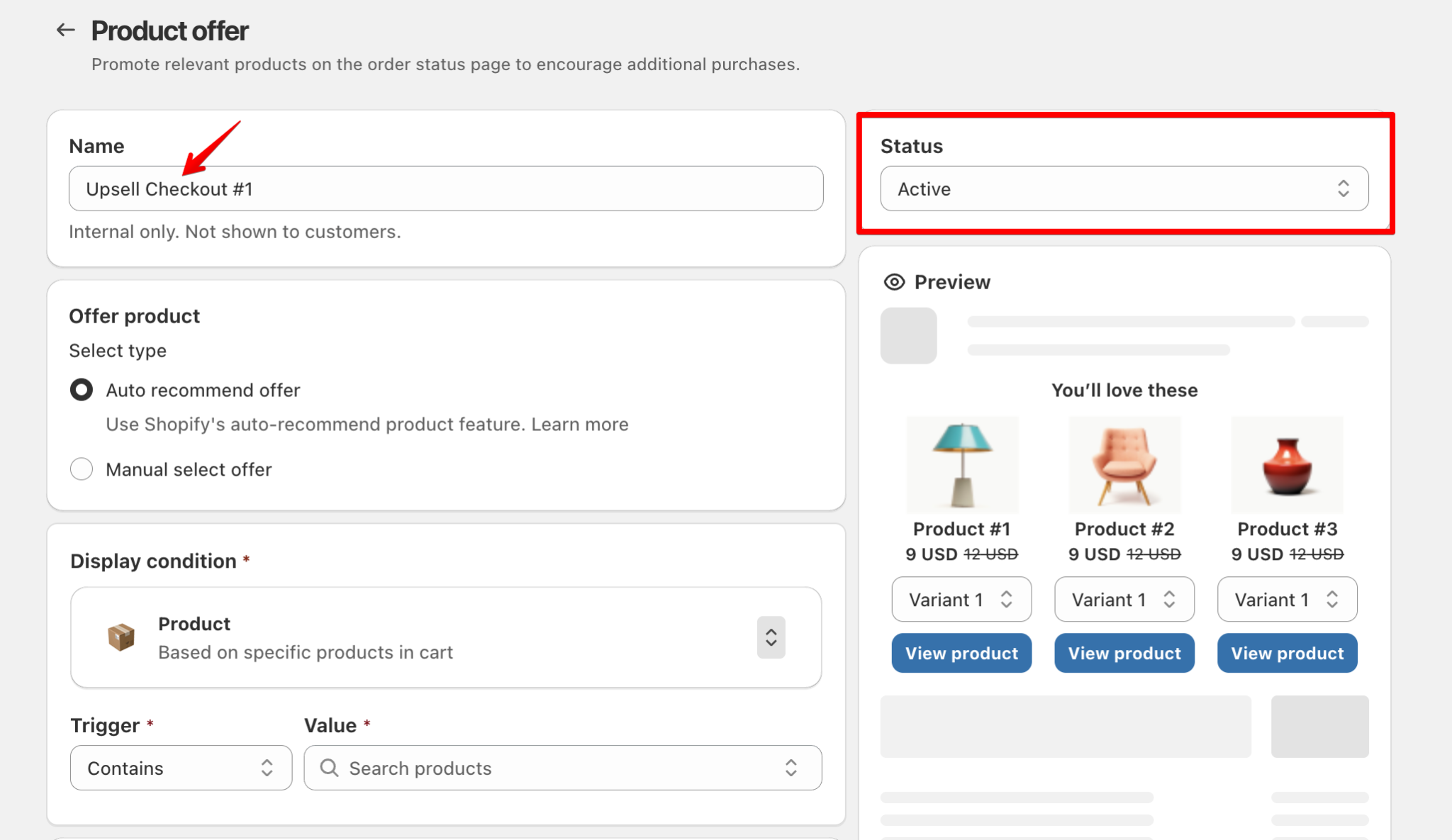Click the Preview eye icon
1452x840 pixels.
[894, 281]
